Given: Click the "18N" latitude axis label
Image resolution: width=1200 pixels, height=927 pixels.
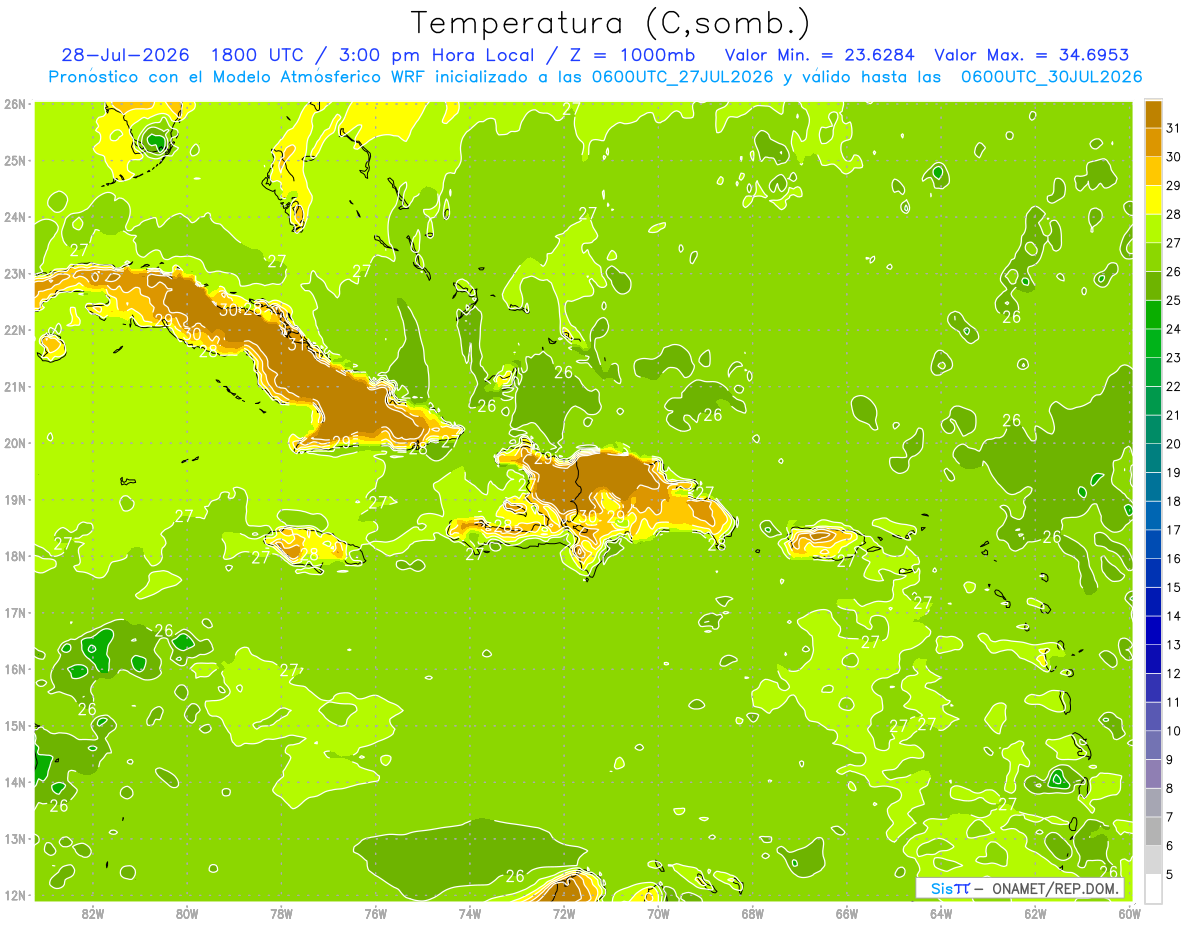Looking at the screenshot, I should (x=15, y=556).
